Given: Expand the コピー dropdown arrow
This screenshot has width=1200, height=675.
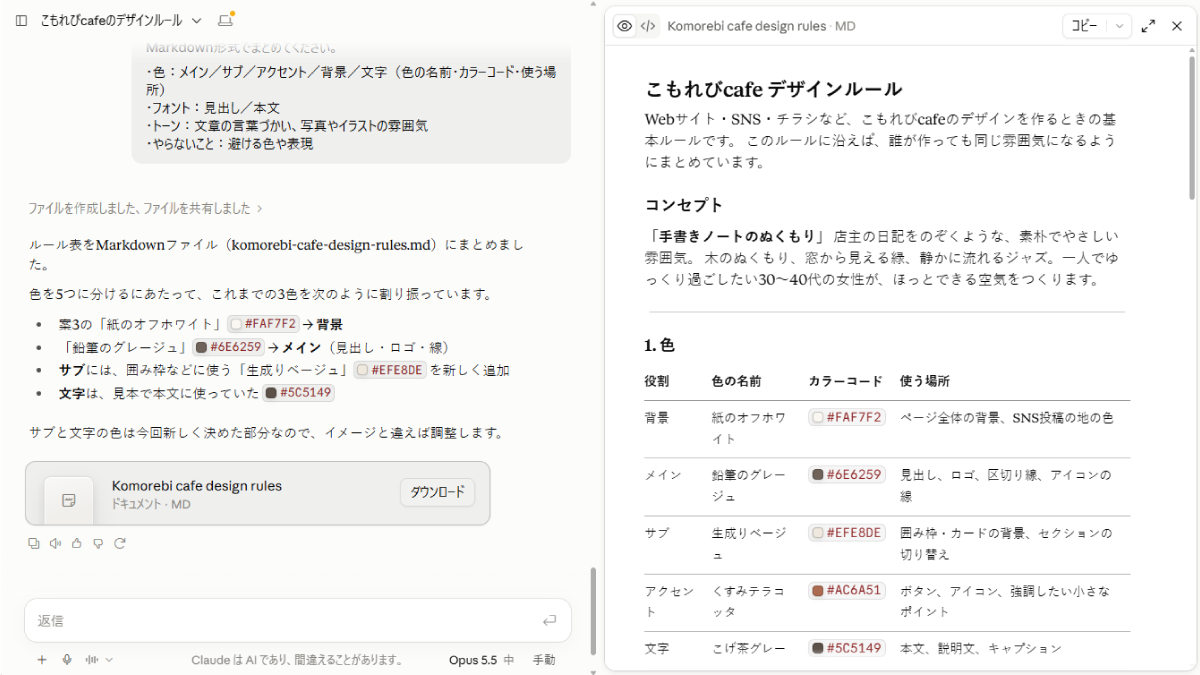Looking at the screenshot, I should point(1119,26).
